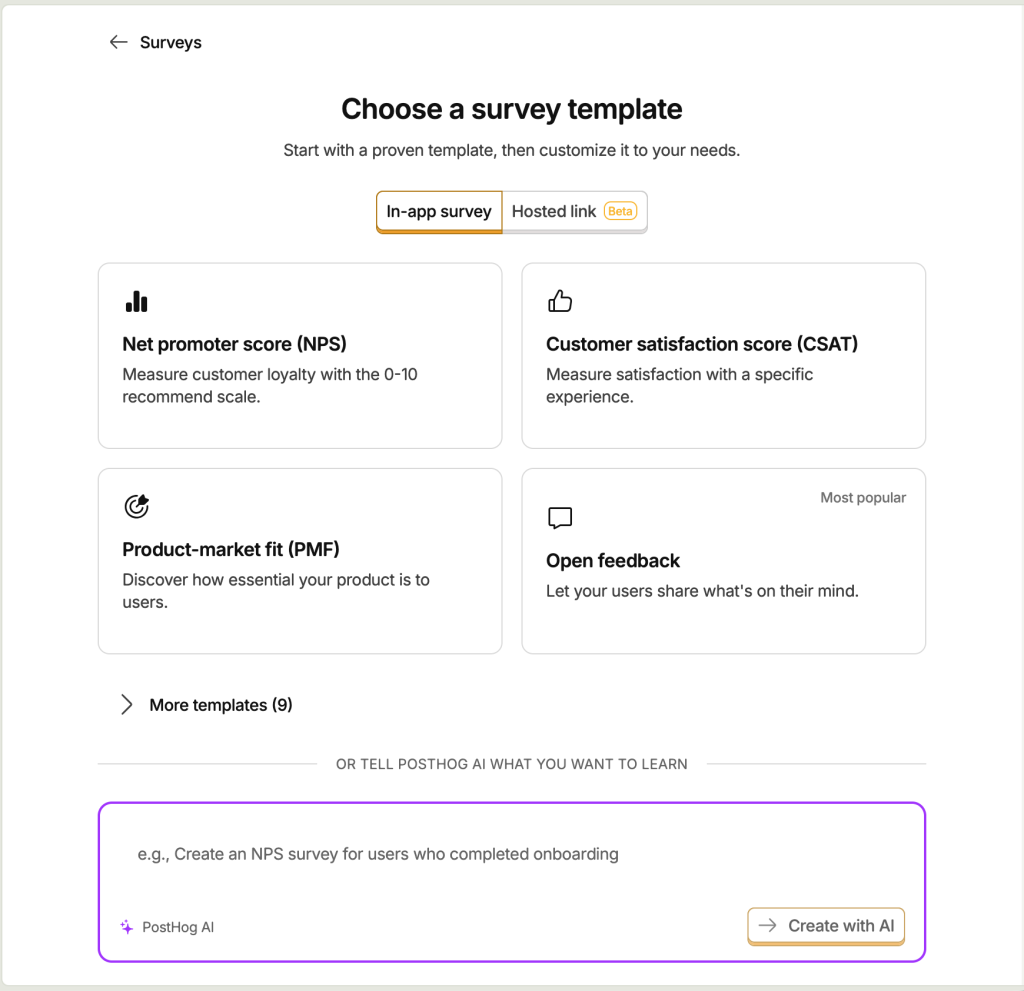
Task: Click the PMF target icon
Action: [x=136, y=506]
